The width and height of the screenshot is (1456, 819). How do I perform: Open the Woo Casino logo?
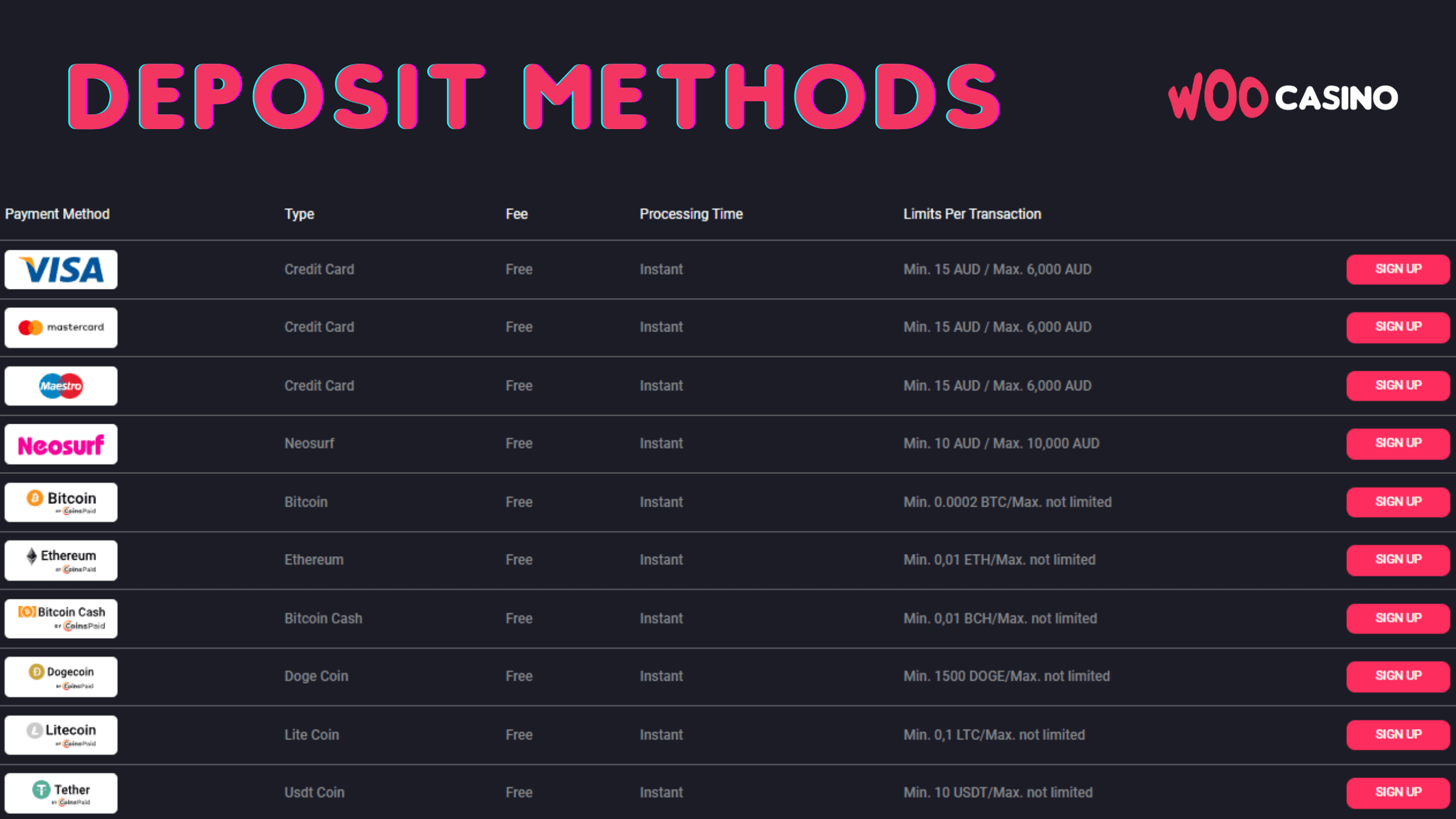1283,97
